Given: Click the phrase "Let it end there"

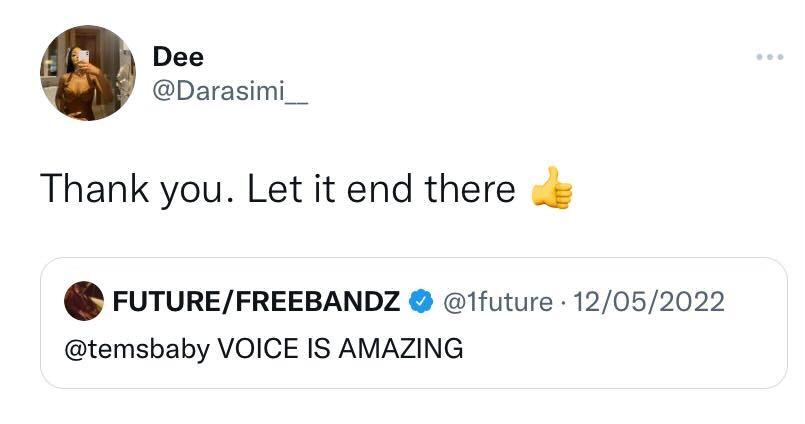Looking at the screenshot, I should [381, 188].
